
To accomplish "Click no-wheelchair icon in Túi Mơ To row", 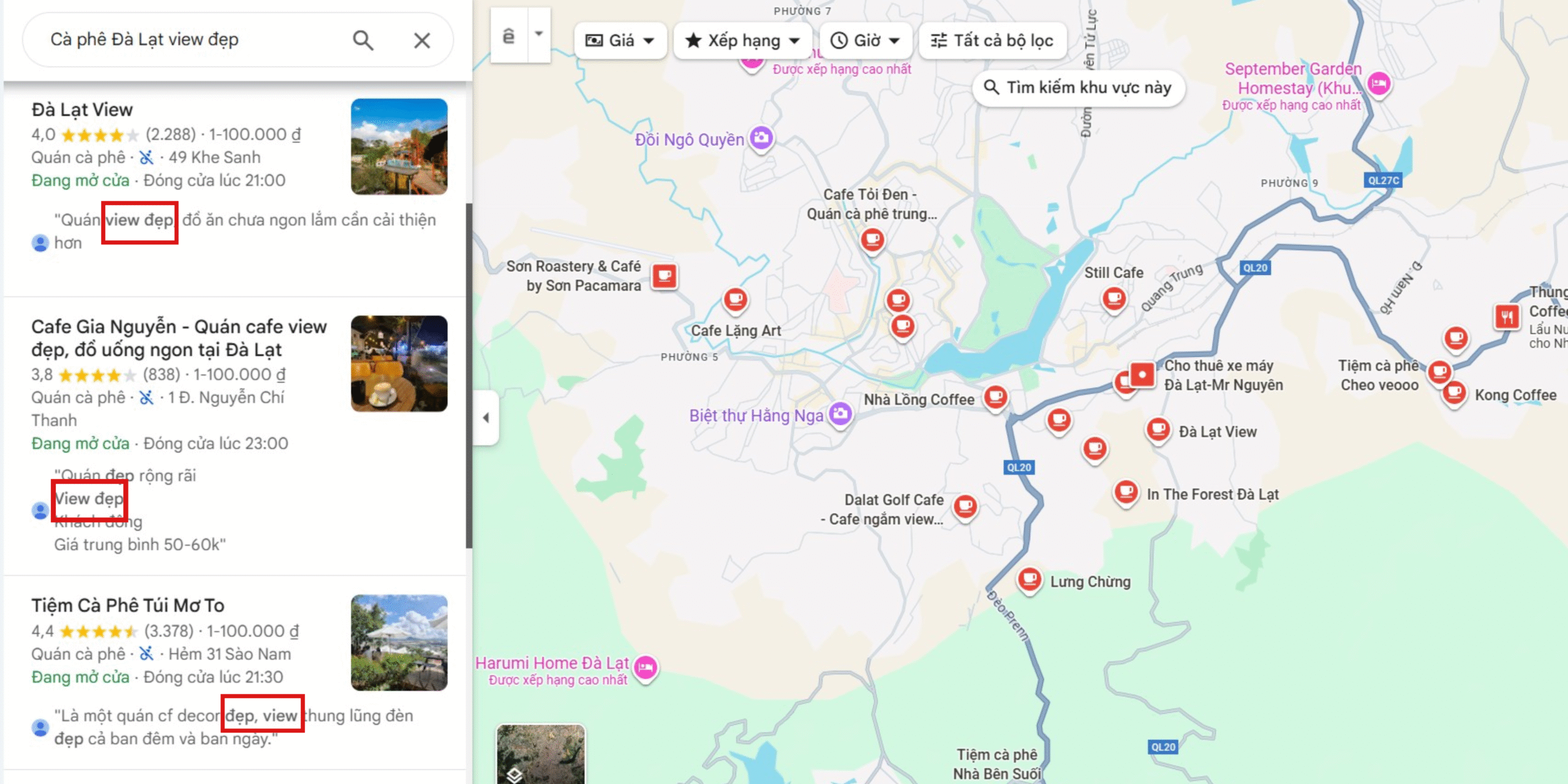I will tap(146, 654).
